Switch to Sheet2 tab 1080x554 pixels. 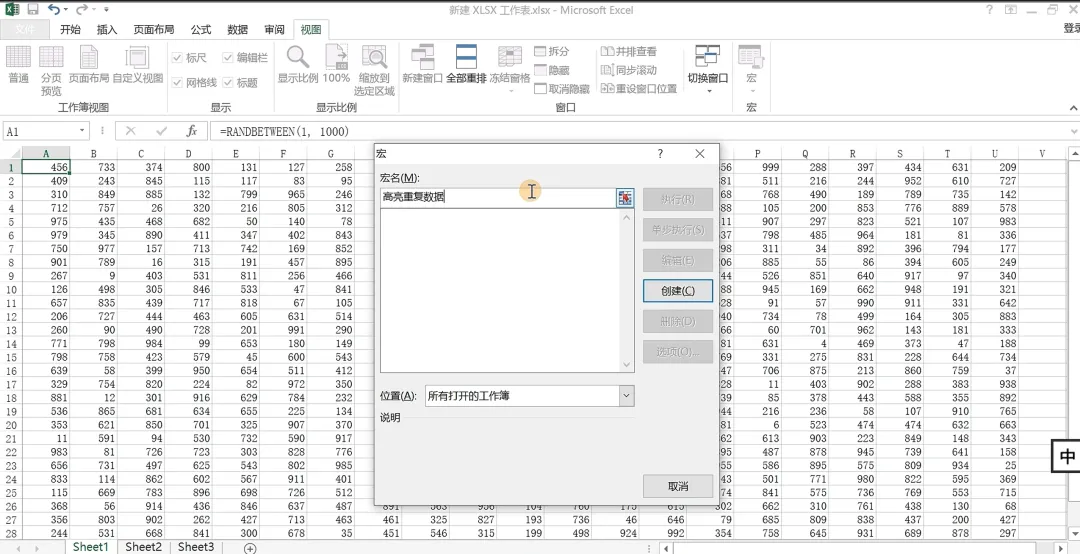[143, 547]
